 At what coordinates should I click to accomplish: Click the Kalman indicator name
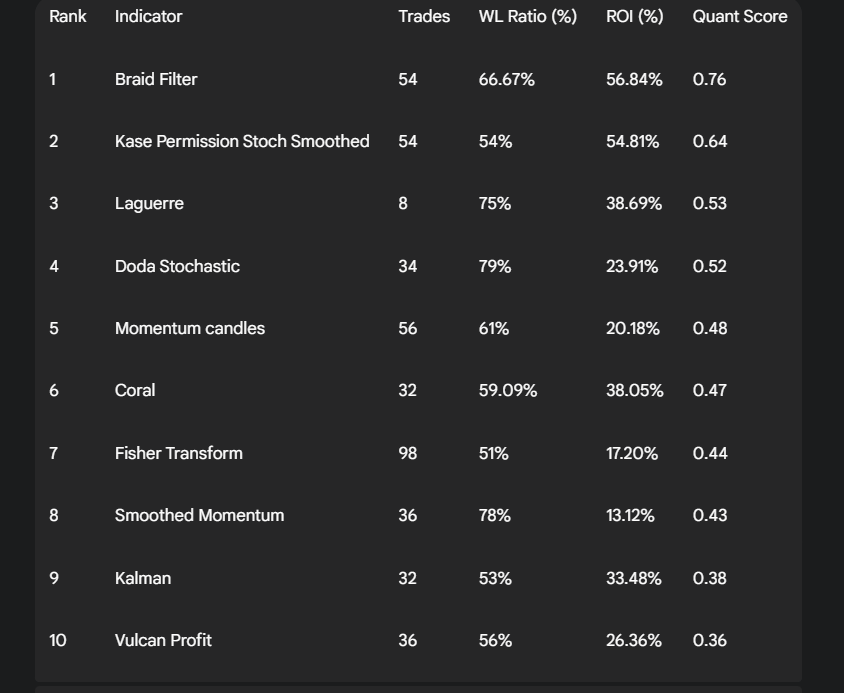pyautogui.click(x=143, y=578)
